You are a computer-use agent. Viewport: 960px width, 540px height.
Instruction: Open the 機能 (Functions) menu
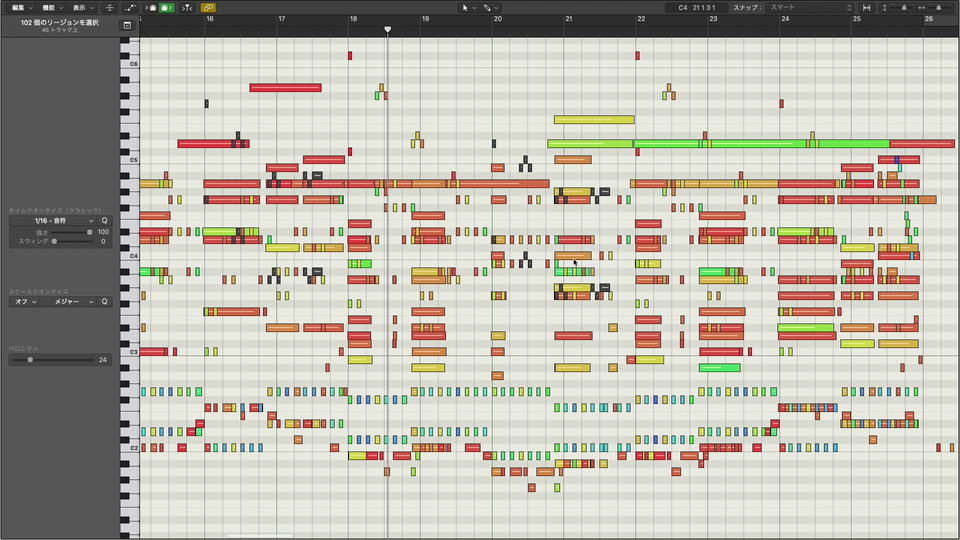click(x=52, y=8)
